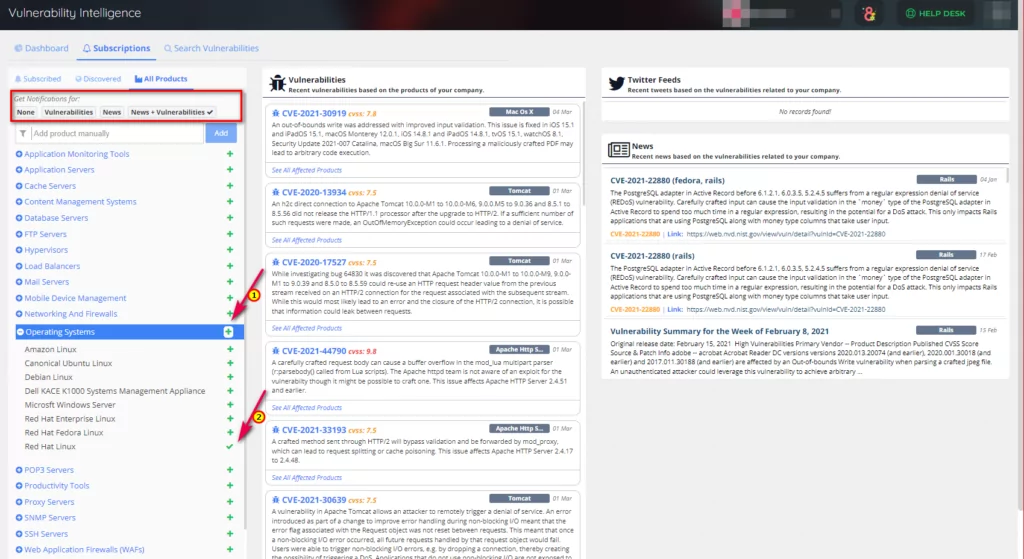The height and width of the screenshot is (559, 1024).
Task: Click the plus icon for Microsoft Windows Server
Action: coord(230,405)
